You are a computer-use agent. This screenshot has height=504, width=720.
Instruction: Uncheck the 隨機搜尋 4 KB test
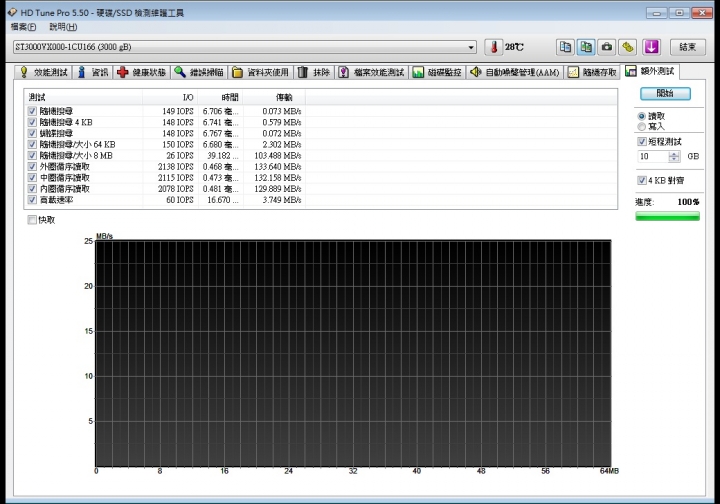tap(32, 122)
